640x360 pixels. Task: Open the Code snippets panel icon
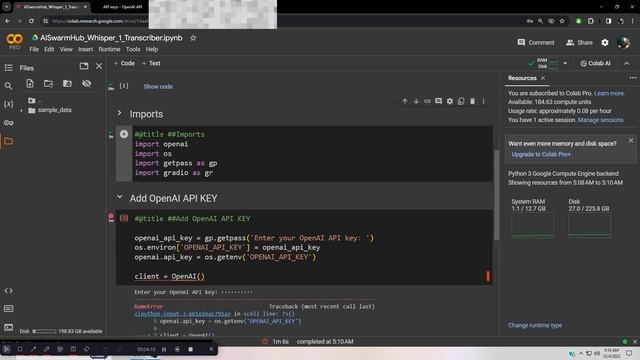(x=8, y=291)
